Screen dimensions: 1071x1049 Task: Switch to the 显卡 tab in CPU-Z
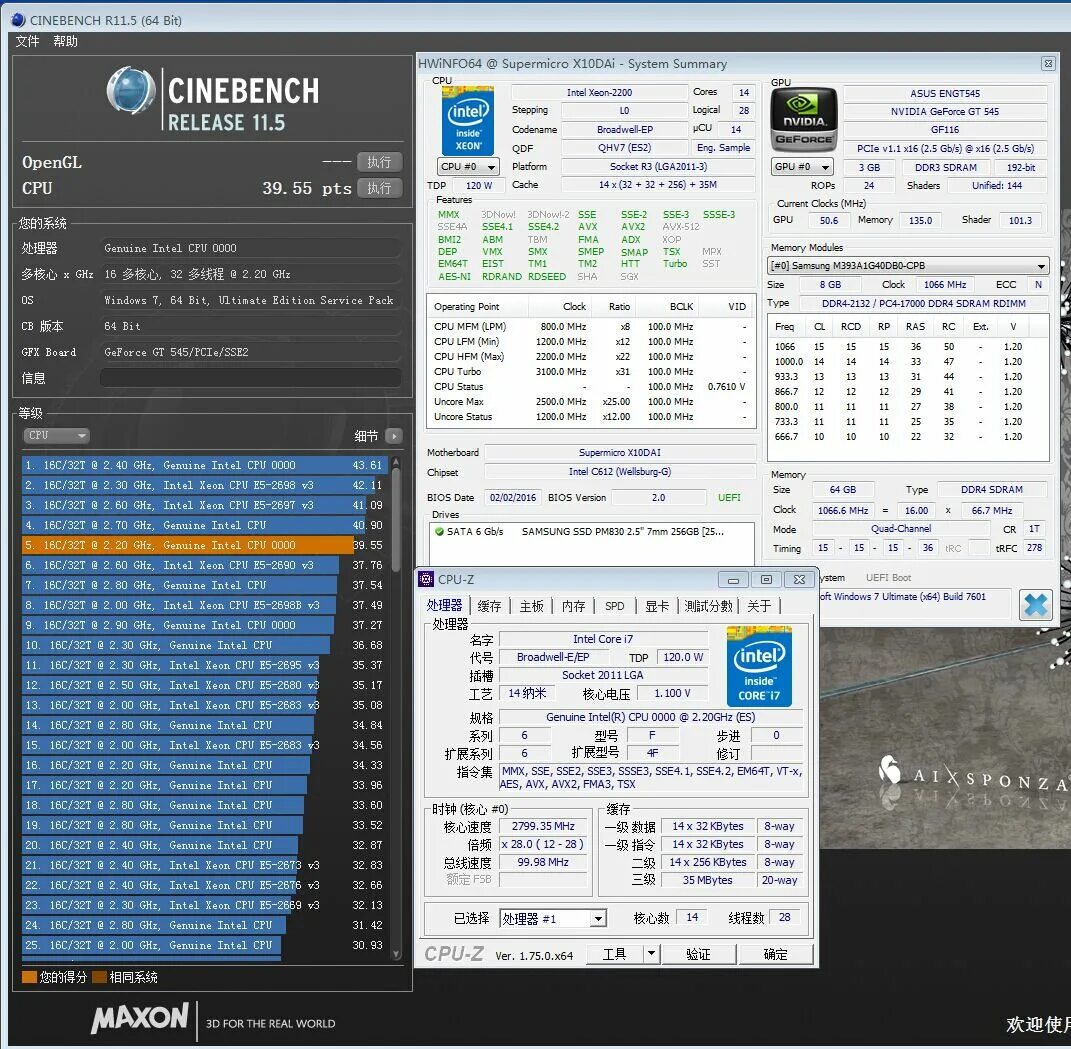click(657, 606)
